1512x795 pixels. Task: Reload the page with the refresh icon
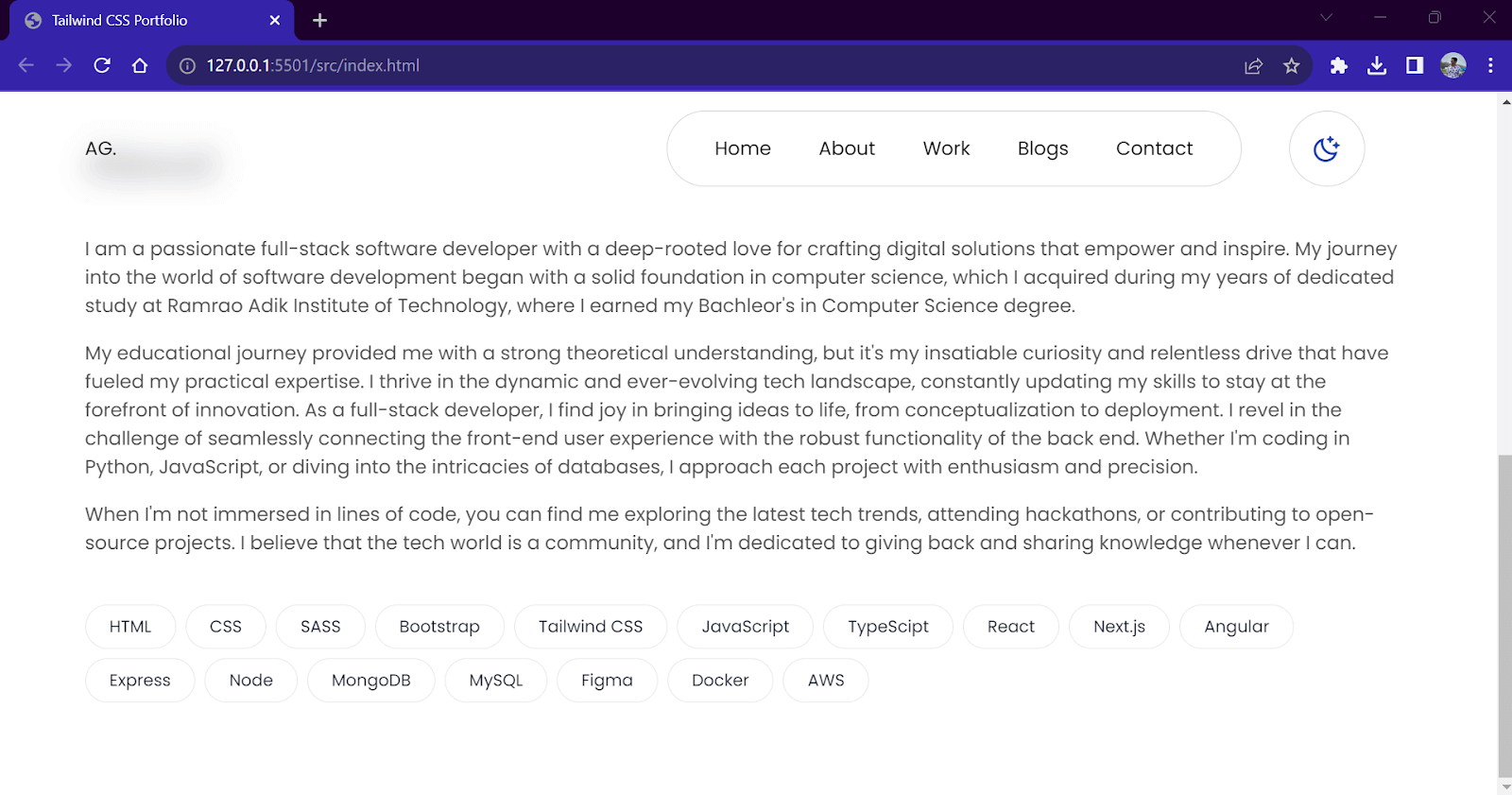tap(102, 65)
